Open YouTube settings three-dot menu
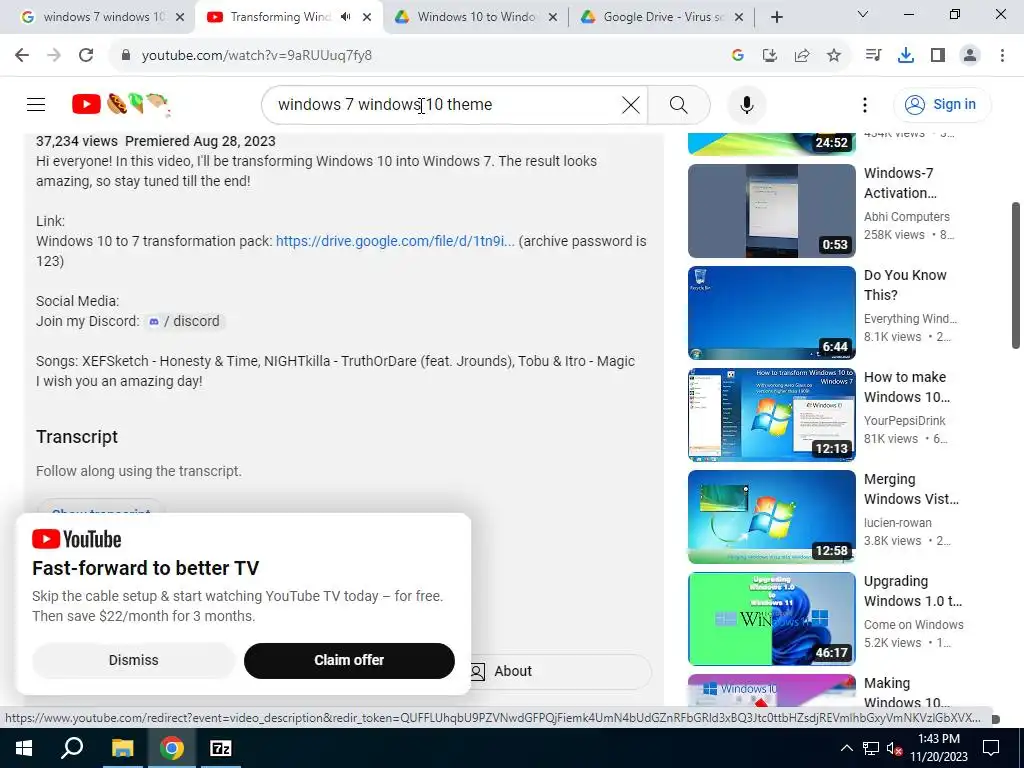 click(865, 104)
